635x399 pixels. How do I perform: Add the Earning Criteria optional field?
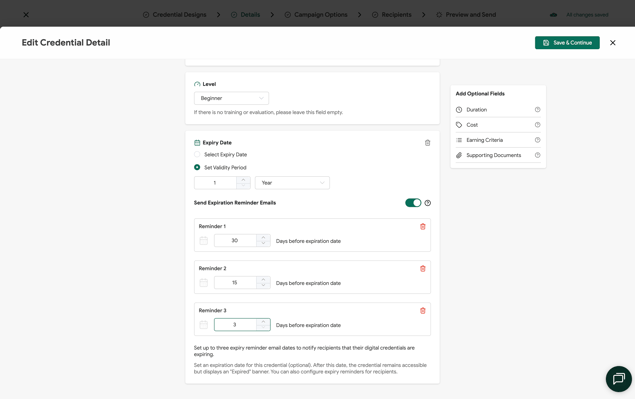point(498,140)
